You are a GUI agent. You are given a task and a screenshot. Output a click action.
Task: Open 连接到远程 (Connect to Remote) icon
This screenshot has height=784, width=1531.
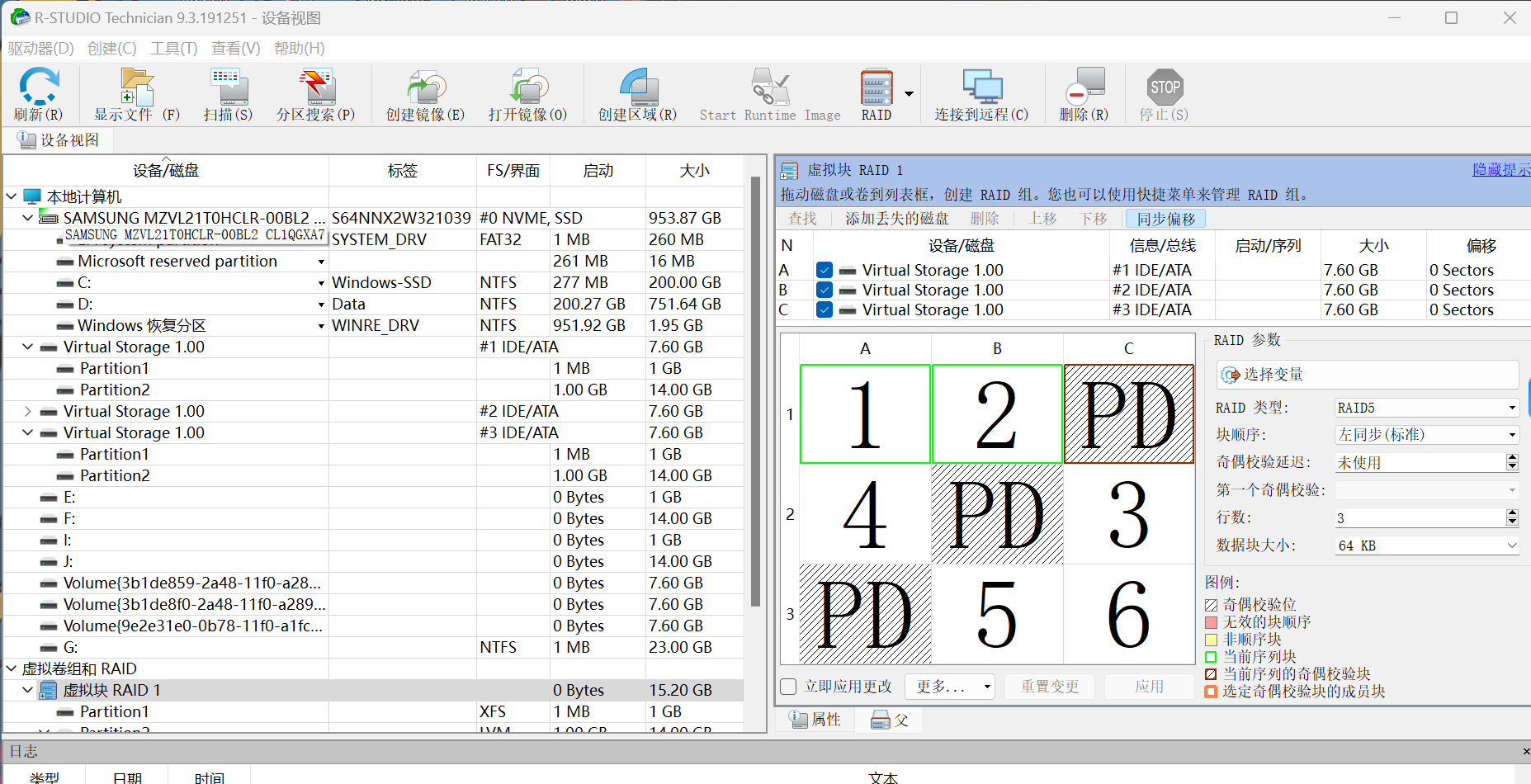(x=982, y=87)
